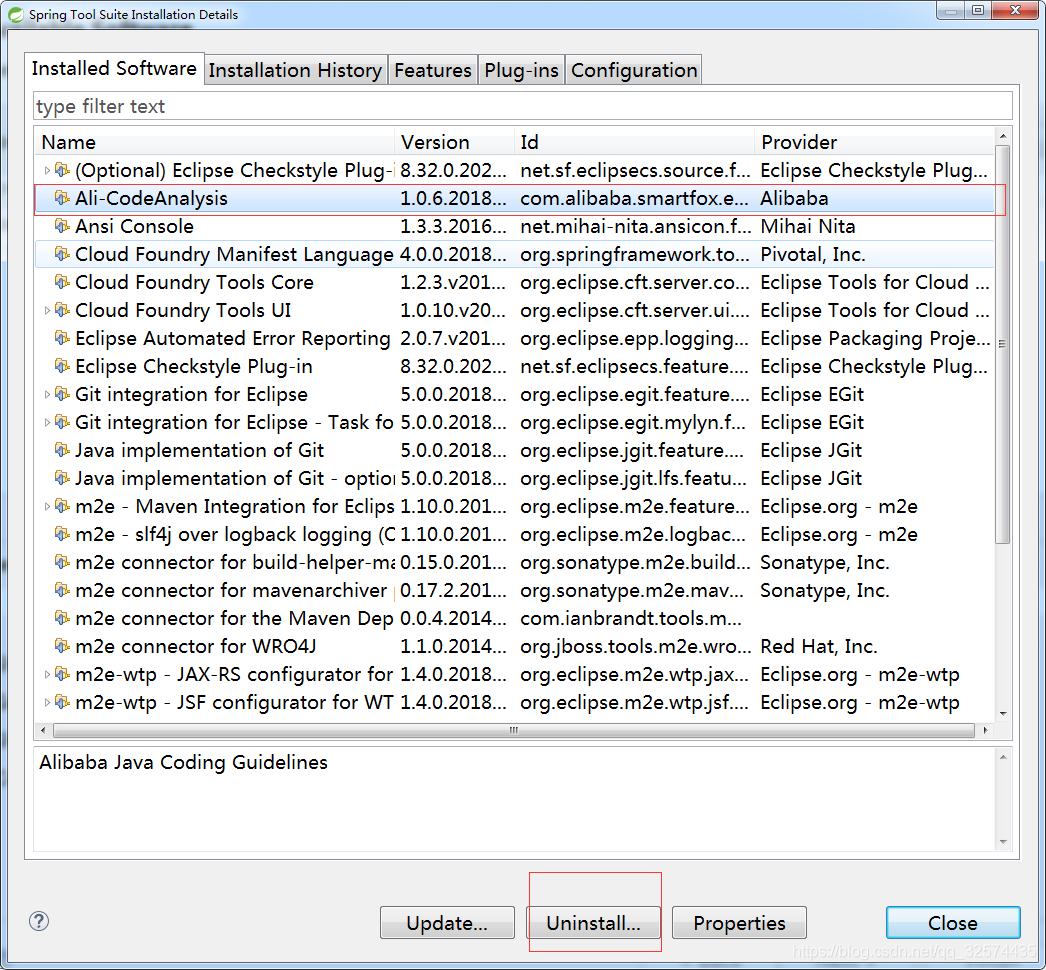This screenshot has height=970, width=1046.
Task: Open the Features tab
Action: 432,70
